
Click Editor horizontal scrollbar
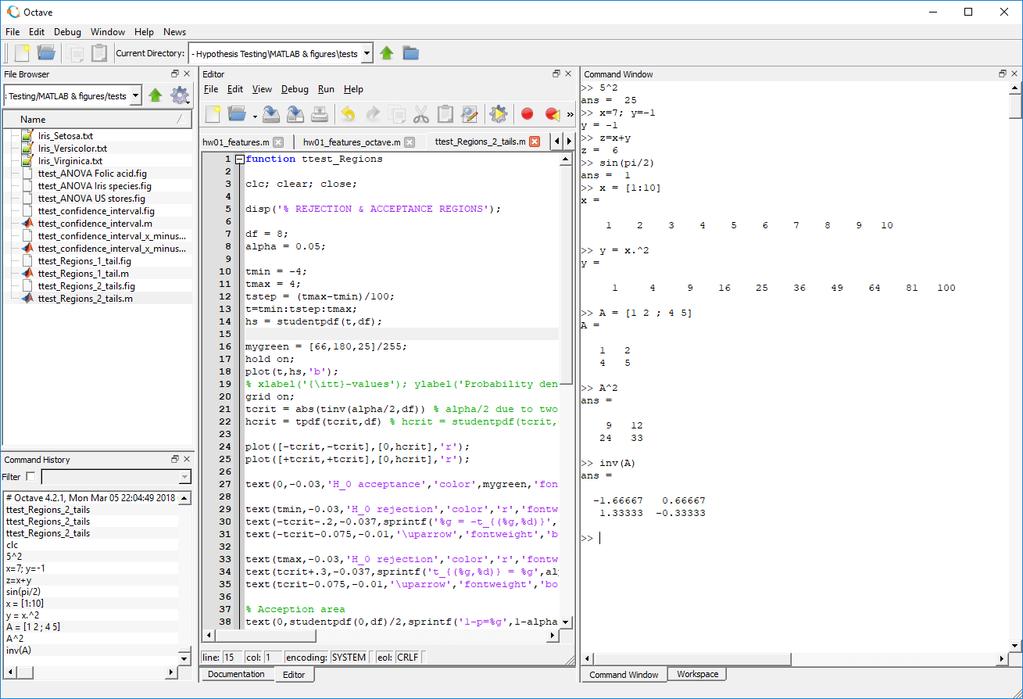click(381, 634)
